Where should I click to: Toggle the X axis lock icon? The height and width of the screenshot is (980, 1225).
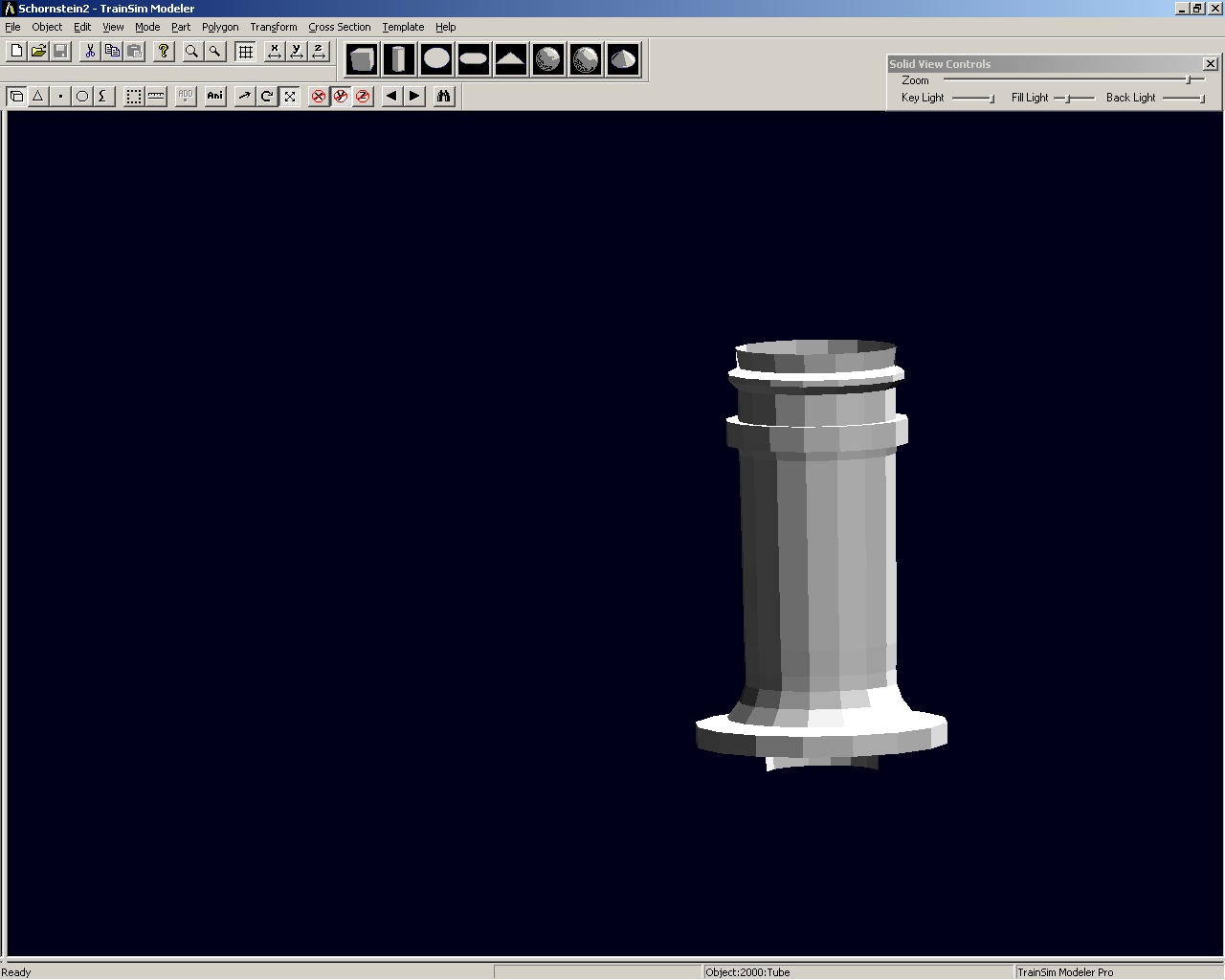click(275, 51)
